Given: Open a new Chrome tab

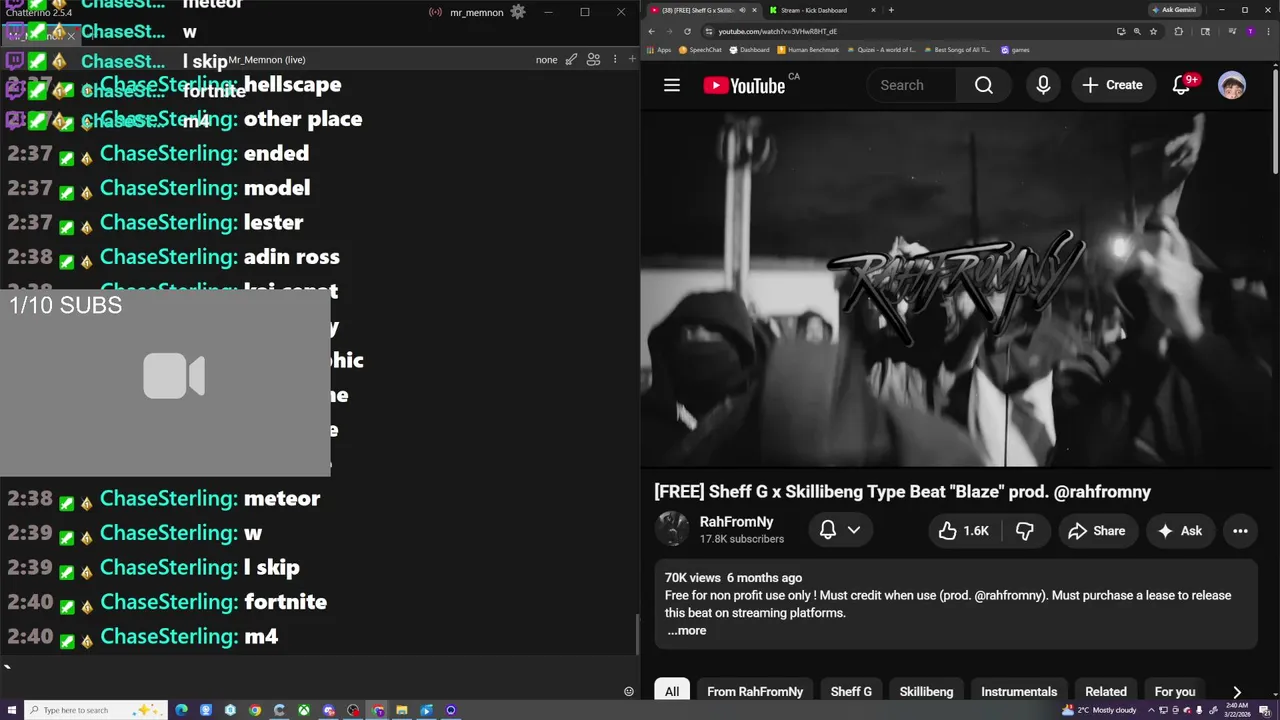Looking at the screenshot, I should 891,10.
